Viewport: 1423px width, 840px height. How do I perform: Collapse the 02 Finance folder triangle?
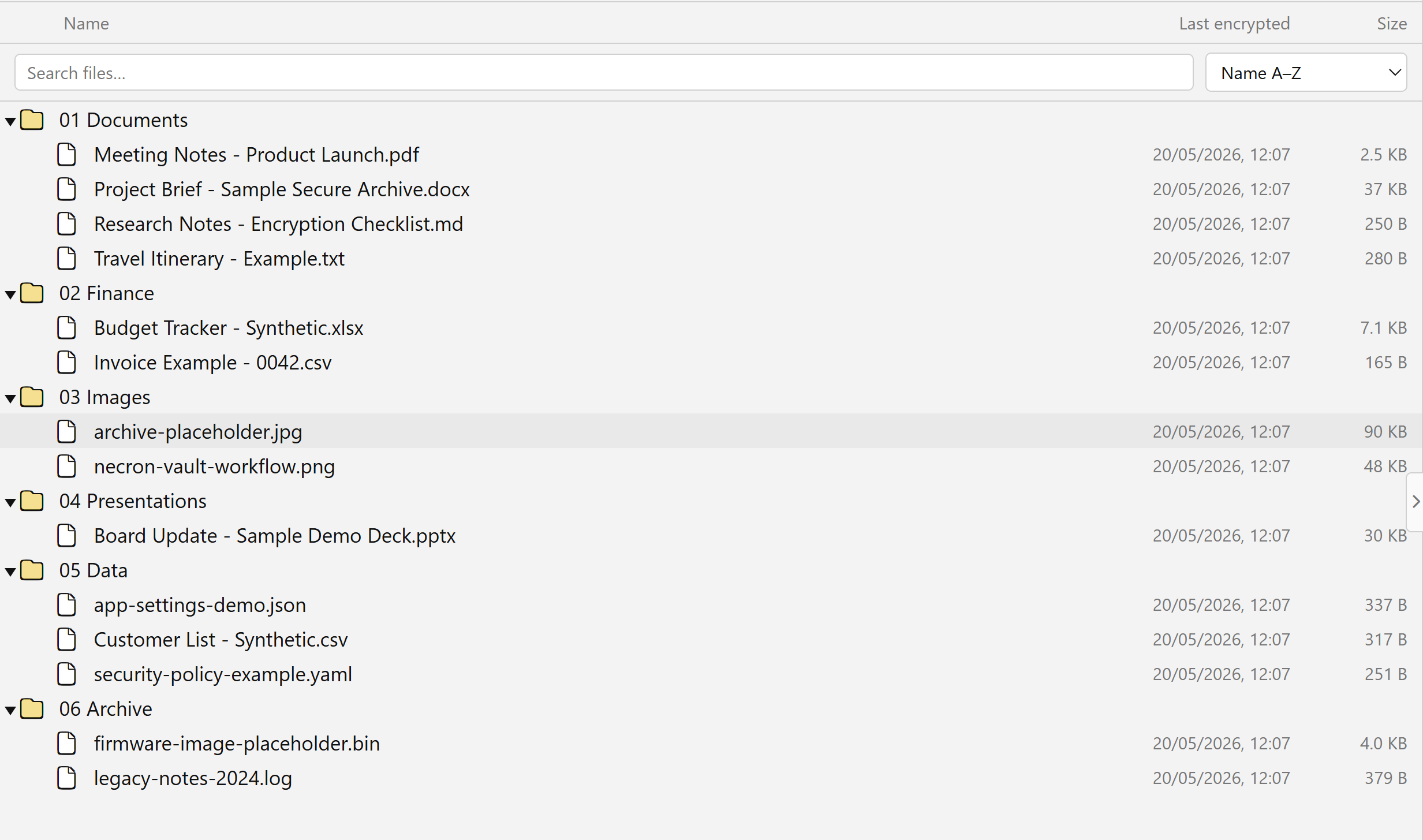(10, 294)
